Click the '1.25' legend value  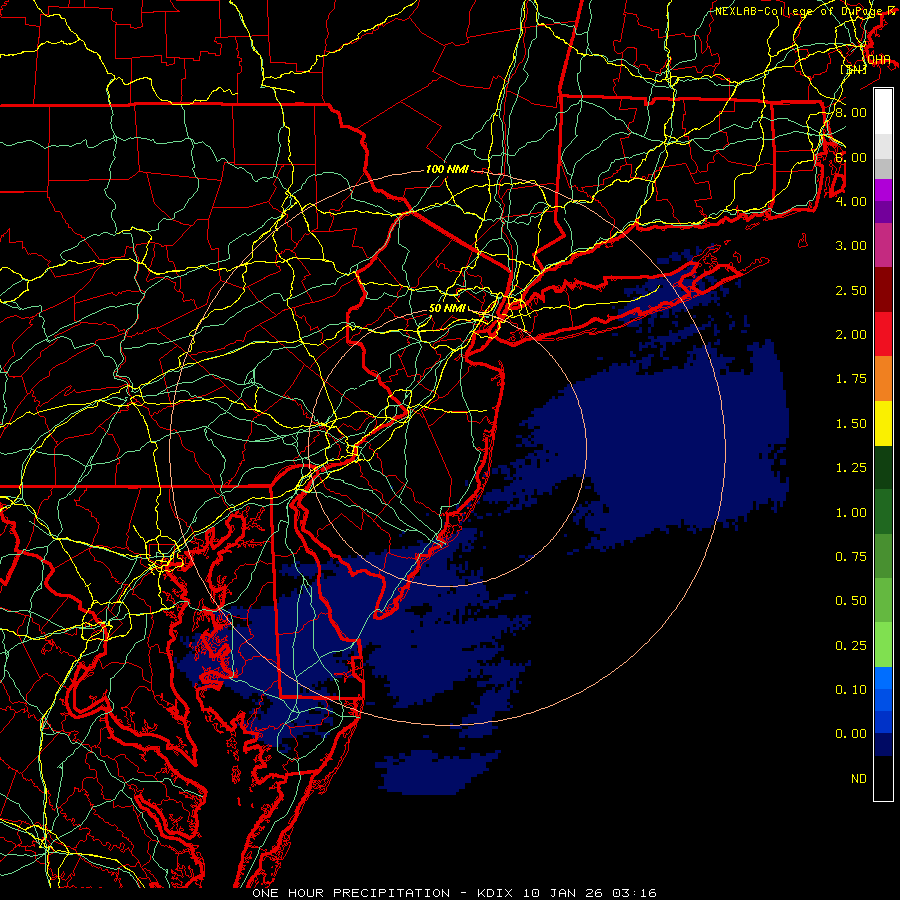tap(851, 468)
